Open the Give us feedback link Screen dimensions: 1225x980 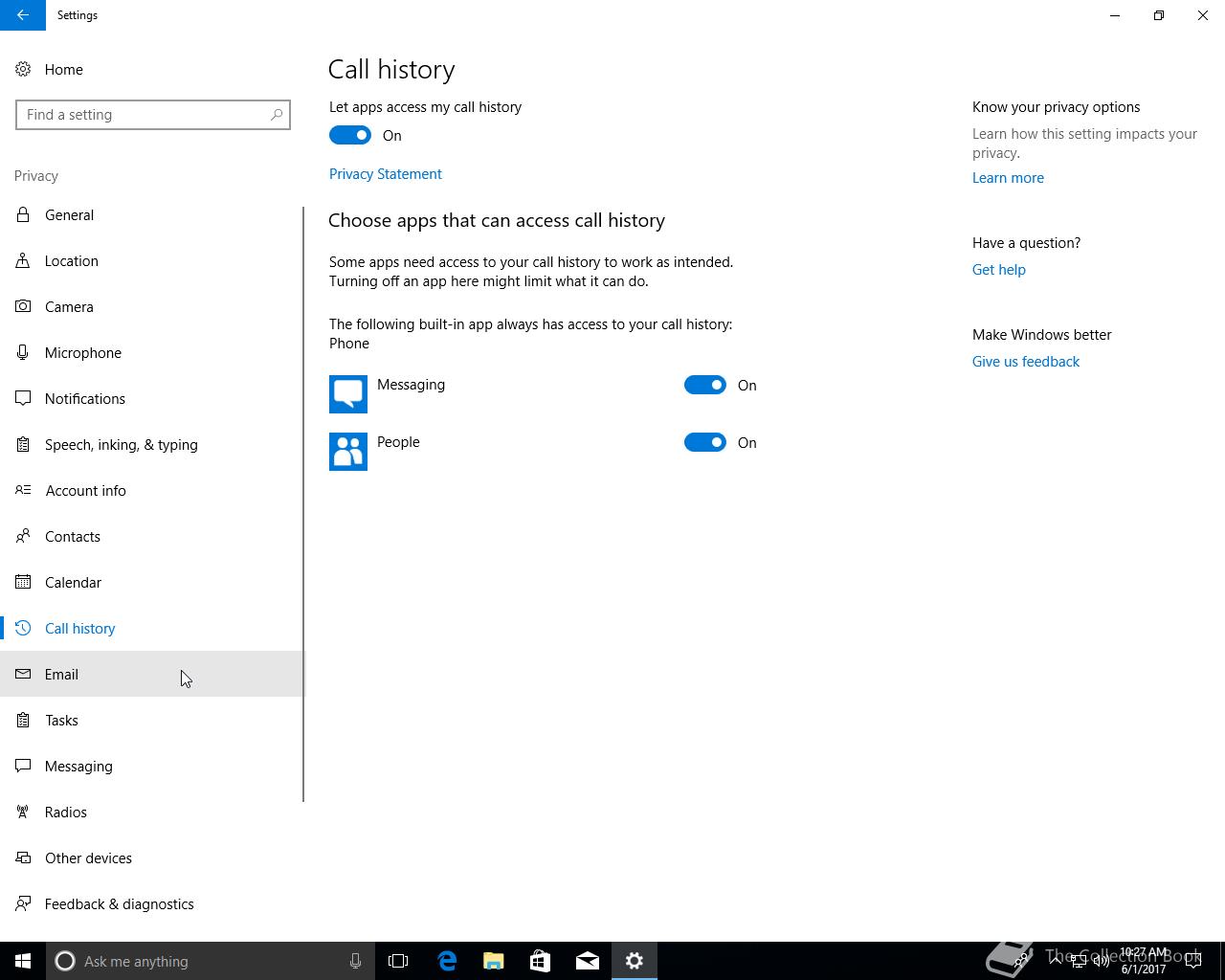point(1026,362)
